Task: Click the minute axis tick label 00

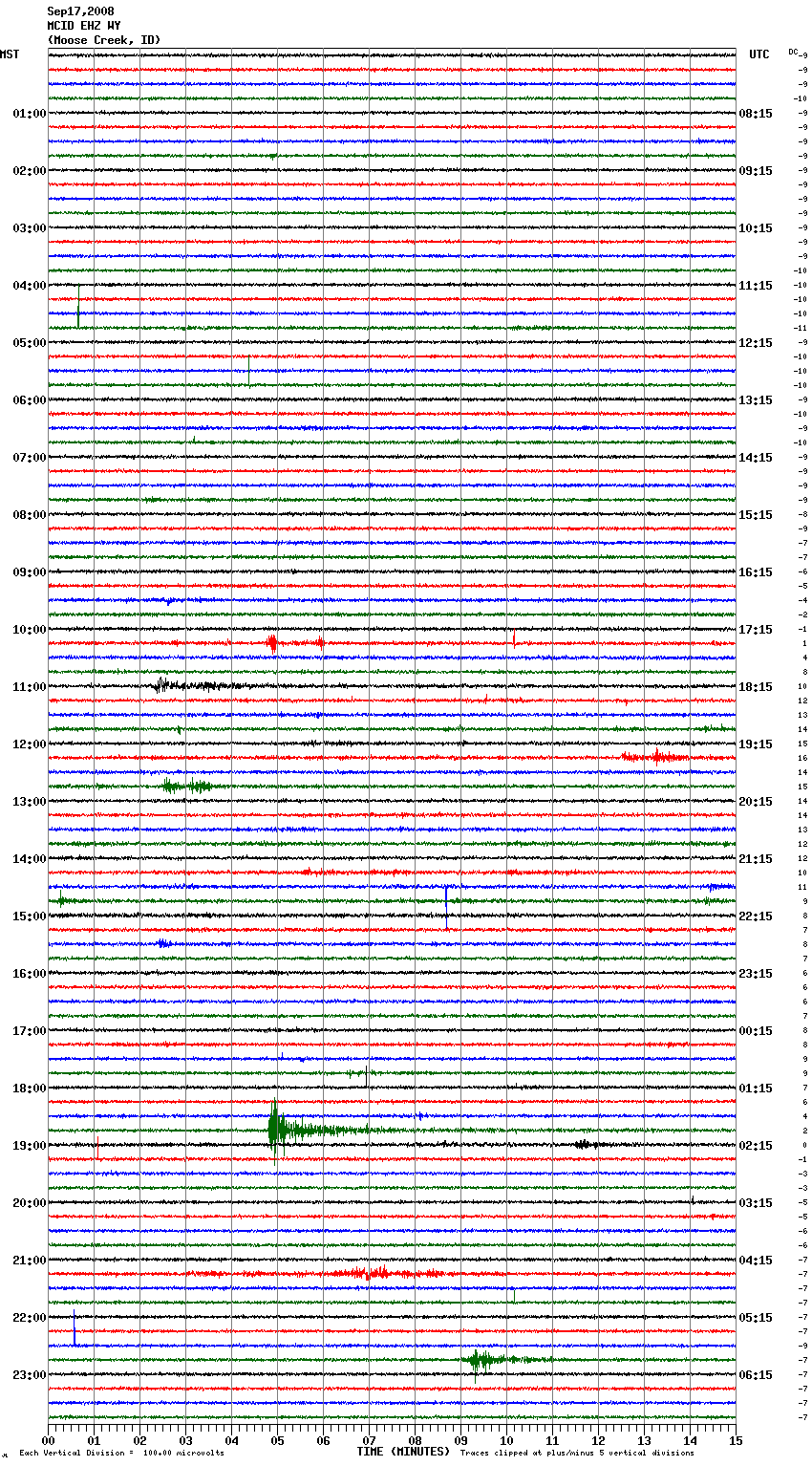Action: click(x=49, y=1440)
